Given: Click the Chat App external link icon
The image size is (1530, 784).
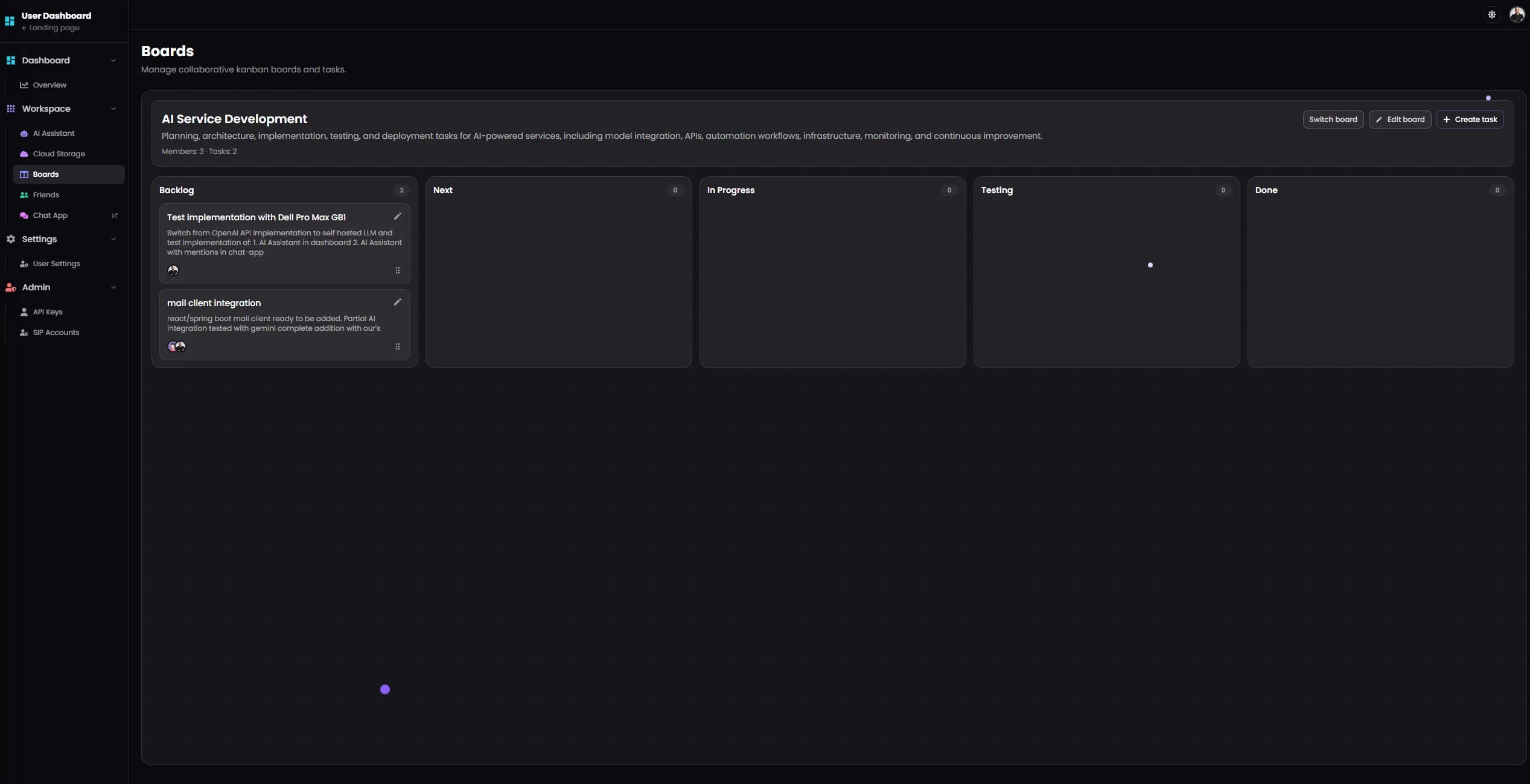Looking at the screenshot, I should coord(115,215).
